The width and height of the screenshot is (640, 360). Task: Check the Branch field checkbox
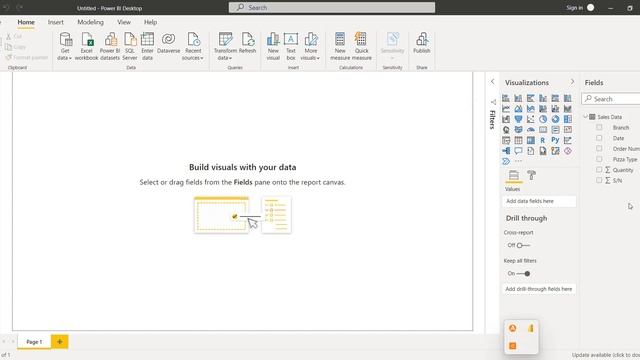599,127
